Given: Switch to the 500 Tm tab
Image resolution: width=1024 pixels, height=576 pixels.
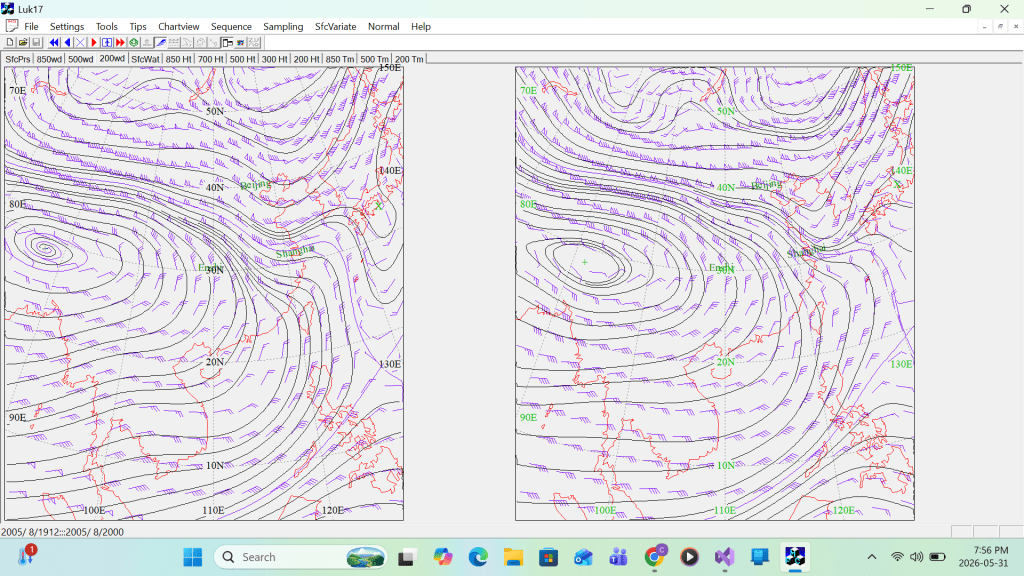Looking at the screenshot, I should click(x=374, y=59).
